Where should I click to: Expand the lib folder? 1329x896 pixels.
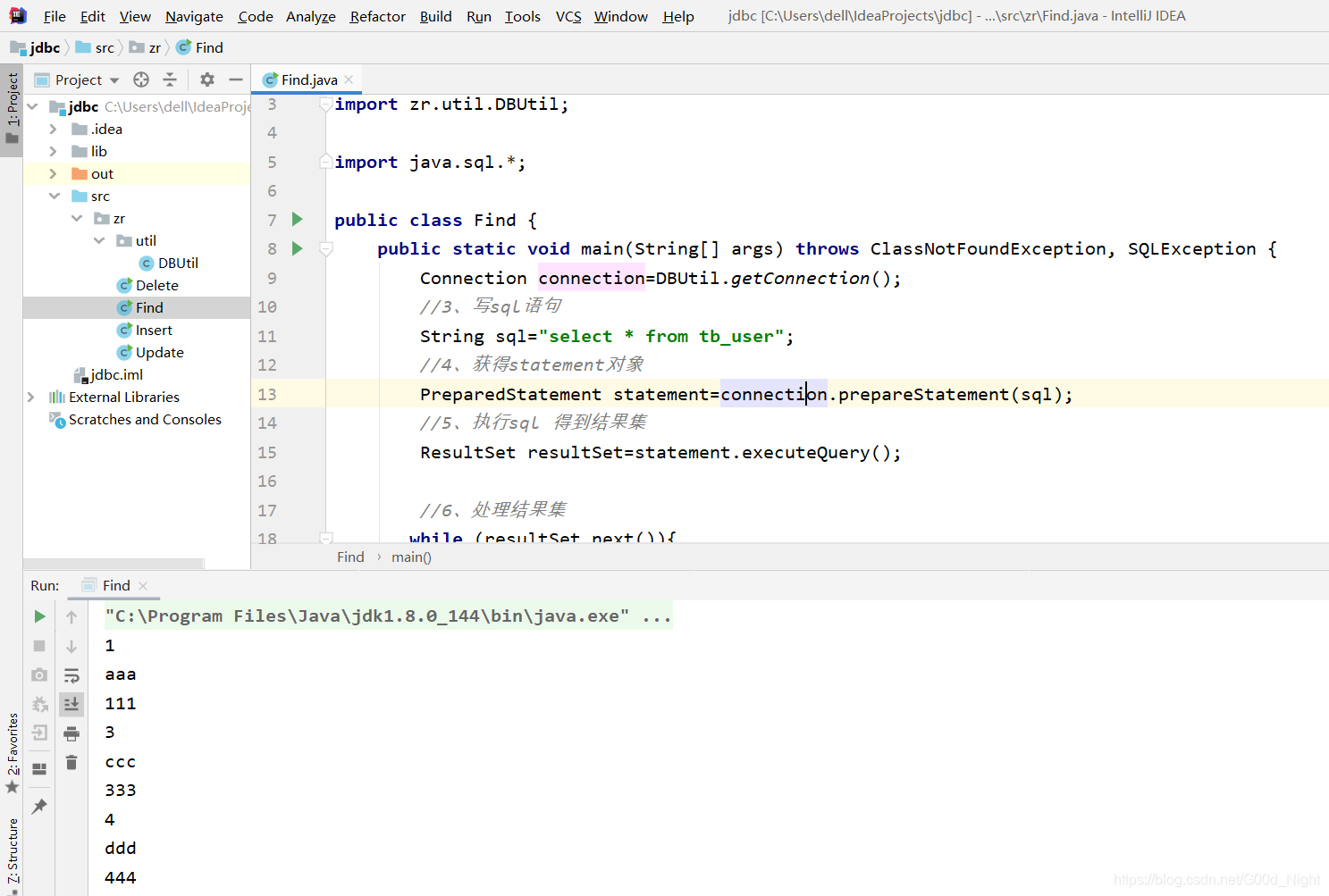pyautogui.click(x=53, y=151)
